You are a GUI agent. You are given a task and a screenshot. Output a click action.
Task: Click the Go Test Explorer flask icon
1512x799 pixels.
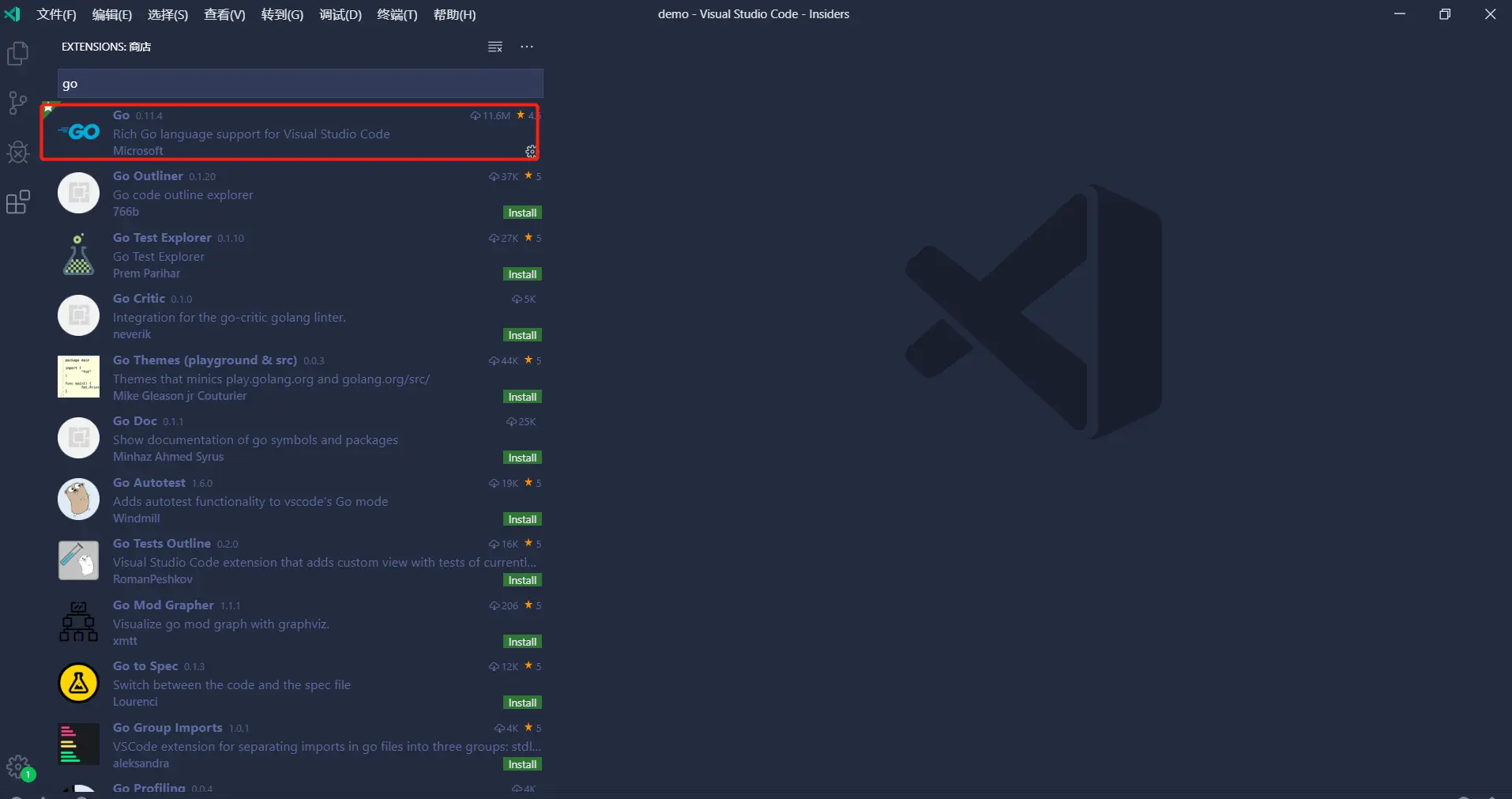79,254
